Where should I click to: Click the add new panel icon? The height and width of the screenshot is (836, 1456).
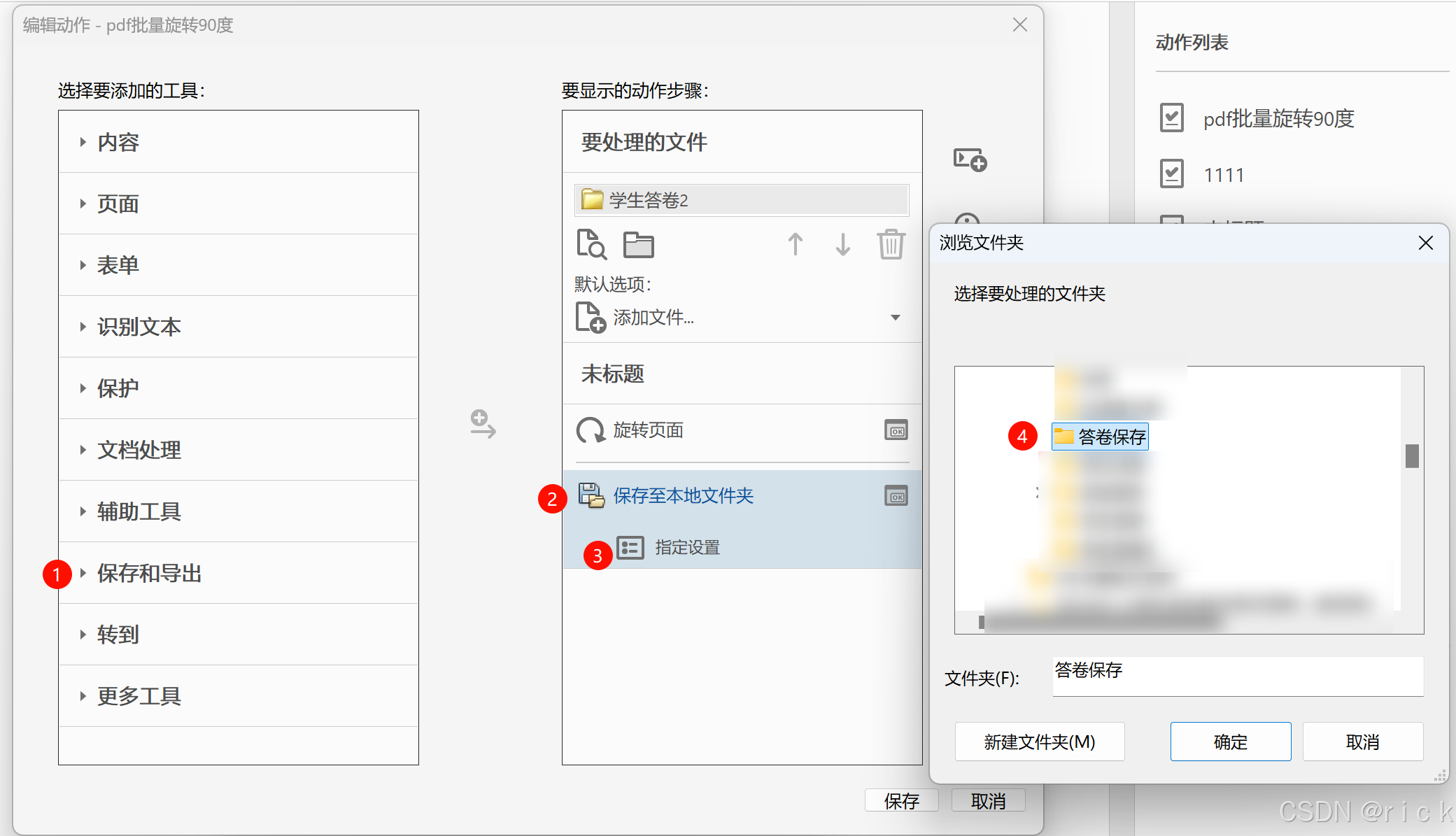[x=970, y=160]
